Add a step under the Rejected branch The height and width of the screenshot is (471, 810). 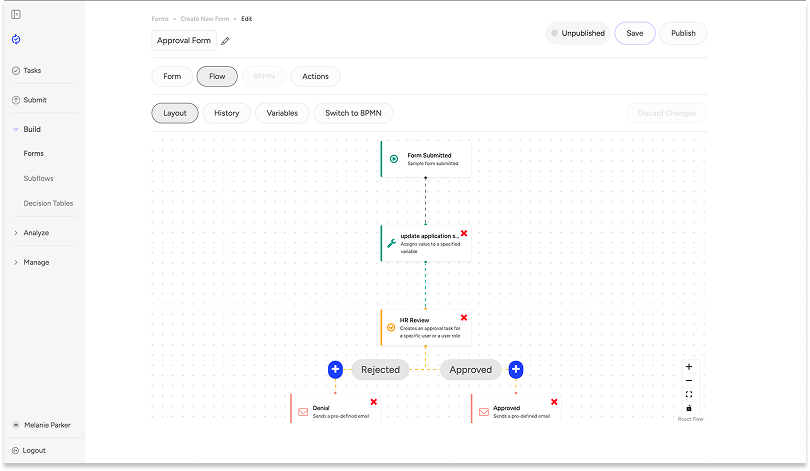[x=335, y=370]
